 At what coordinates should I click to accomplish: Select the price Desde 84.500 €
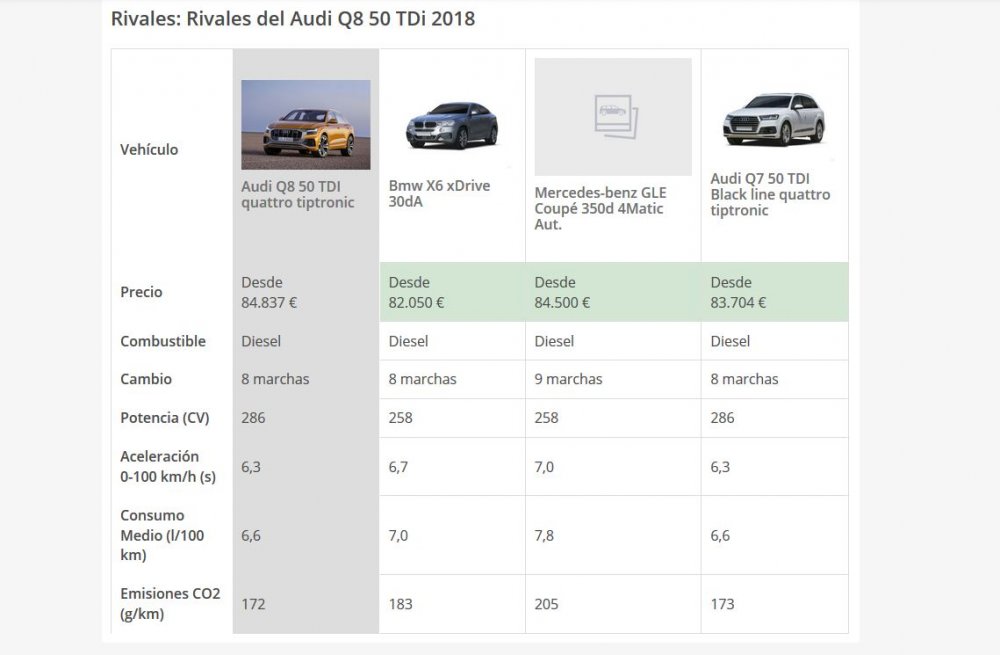(x=562, y=292)
